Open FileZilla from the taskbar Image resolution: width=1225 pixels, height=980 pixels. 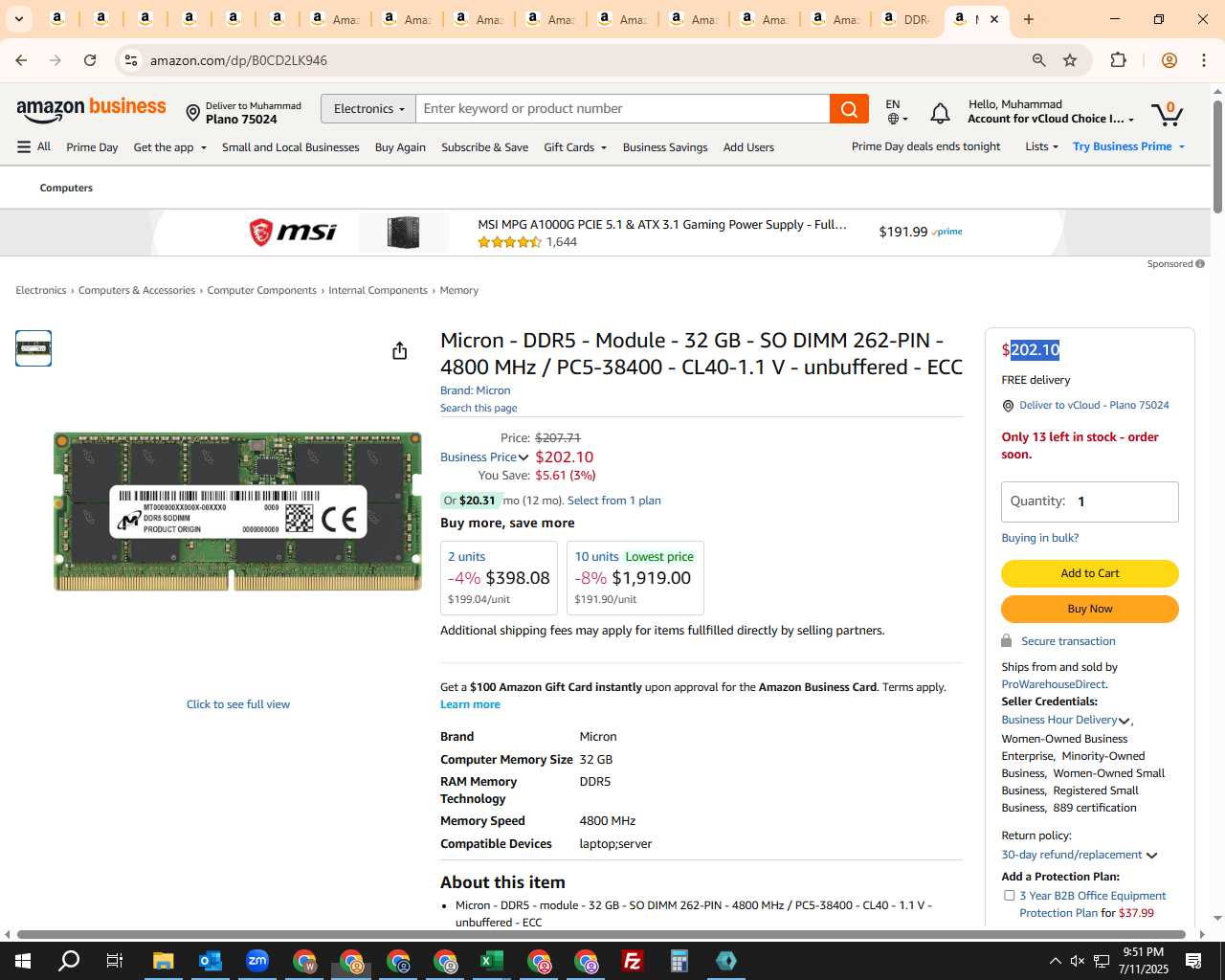coord(632,961)
